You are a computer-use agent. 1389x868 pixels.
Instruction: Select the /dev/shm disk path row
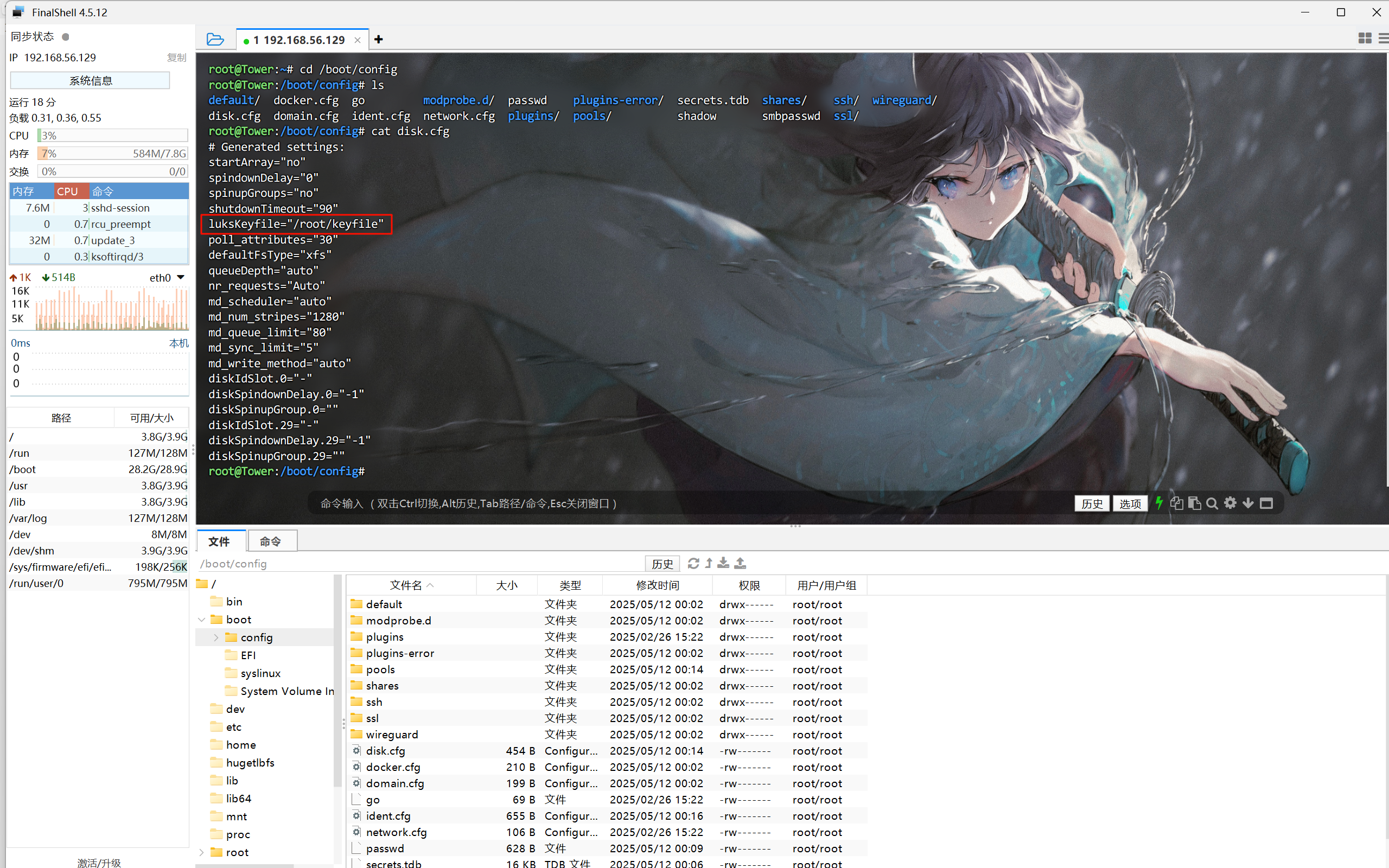98,551
